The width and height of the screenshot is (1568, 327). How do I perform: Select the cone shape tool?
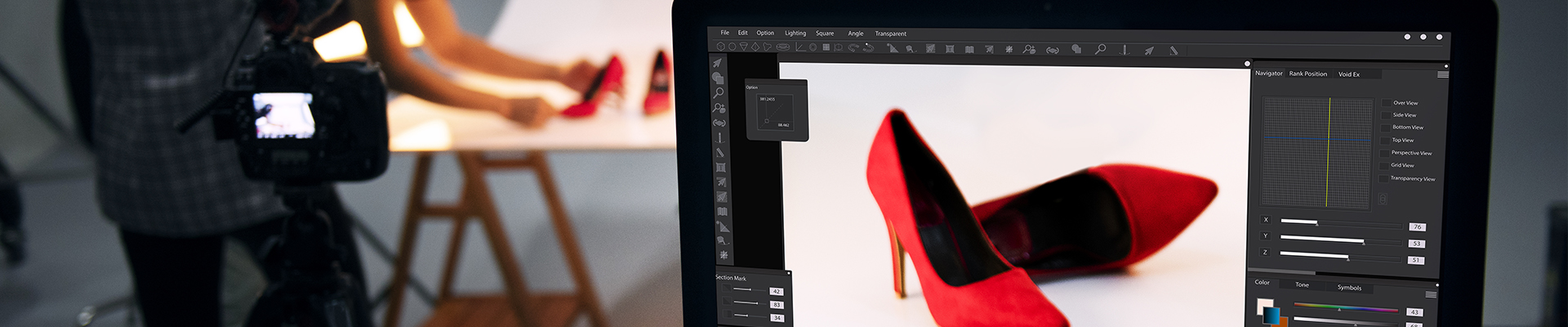(744, 47)
